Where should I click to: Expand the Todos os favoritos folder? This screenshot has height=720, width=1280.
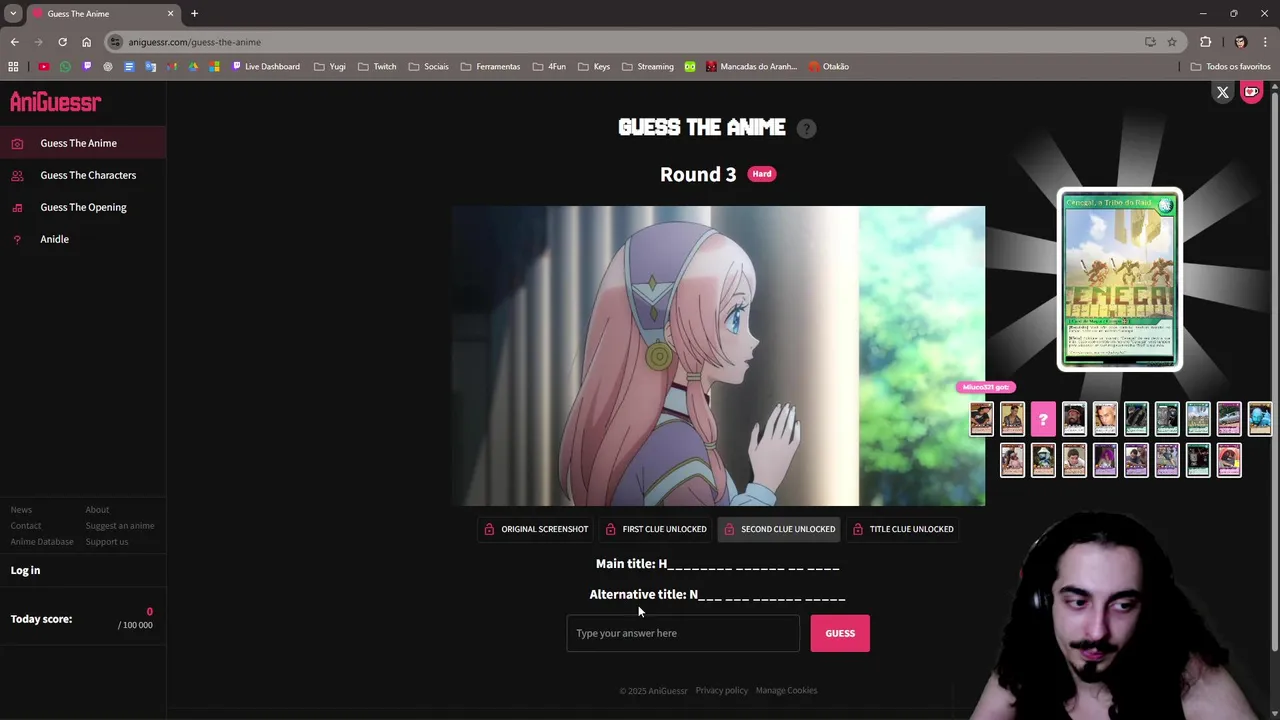click(x=1230, y=67)
